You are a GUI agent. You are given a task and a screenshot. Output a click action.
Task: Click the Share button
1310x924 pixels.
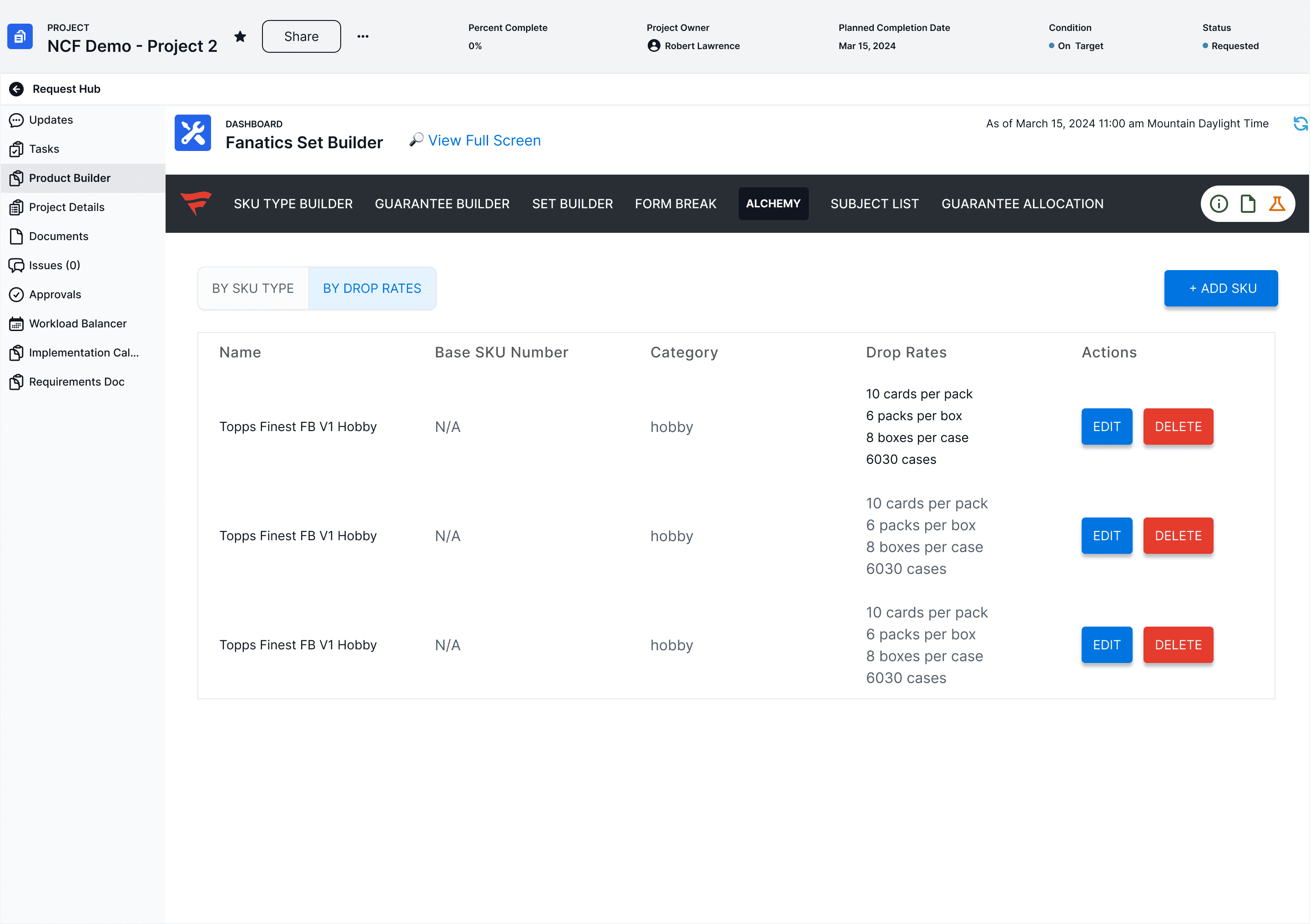pos(301,36)
